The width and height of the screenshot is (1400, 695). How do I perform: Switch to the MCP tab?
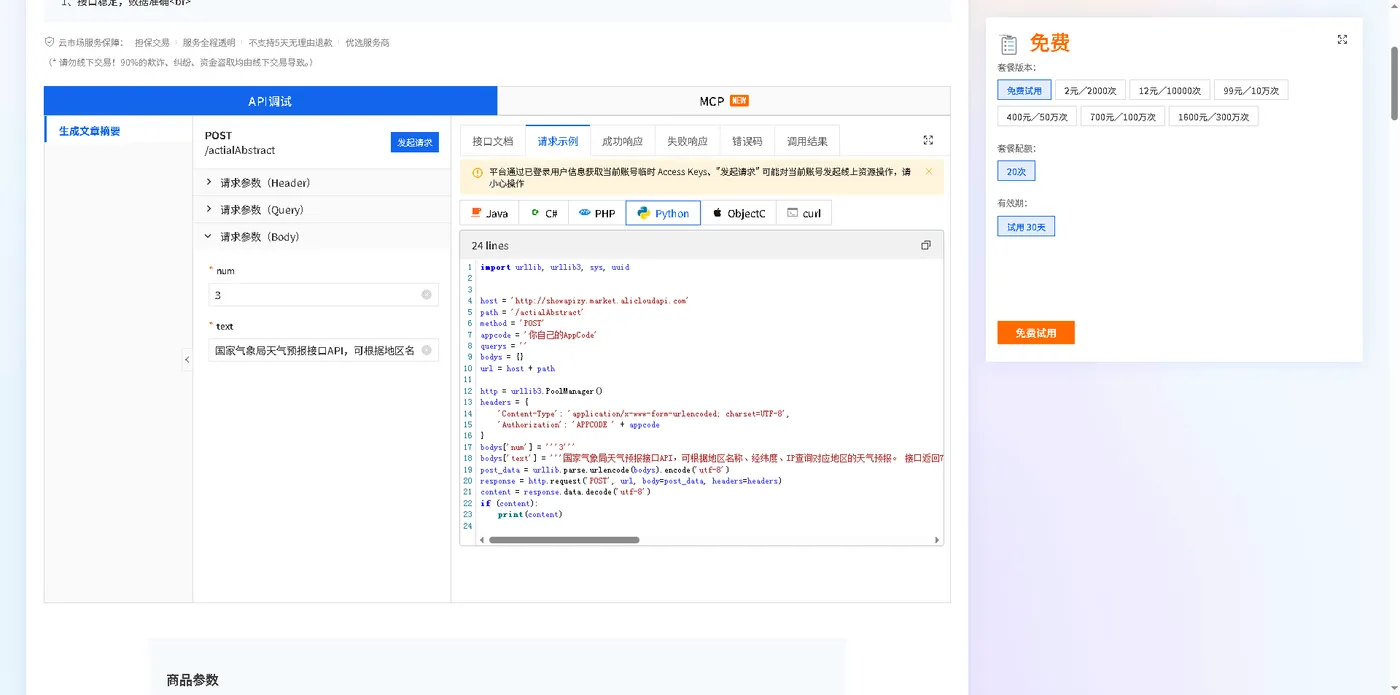tap(723, 101)
